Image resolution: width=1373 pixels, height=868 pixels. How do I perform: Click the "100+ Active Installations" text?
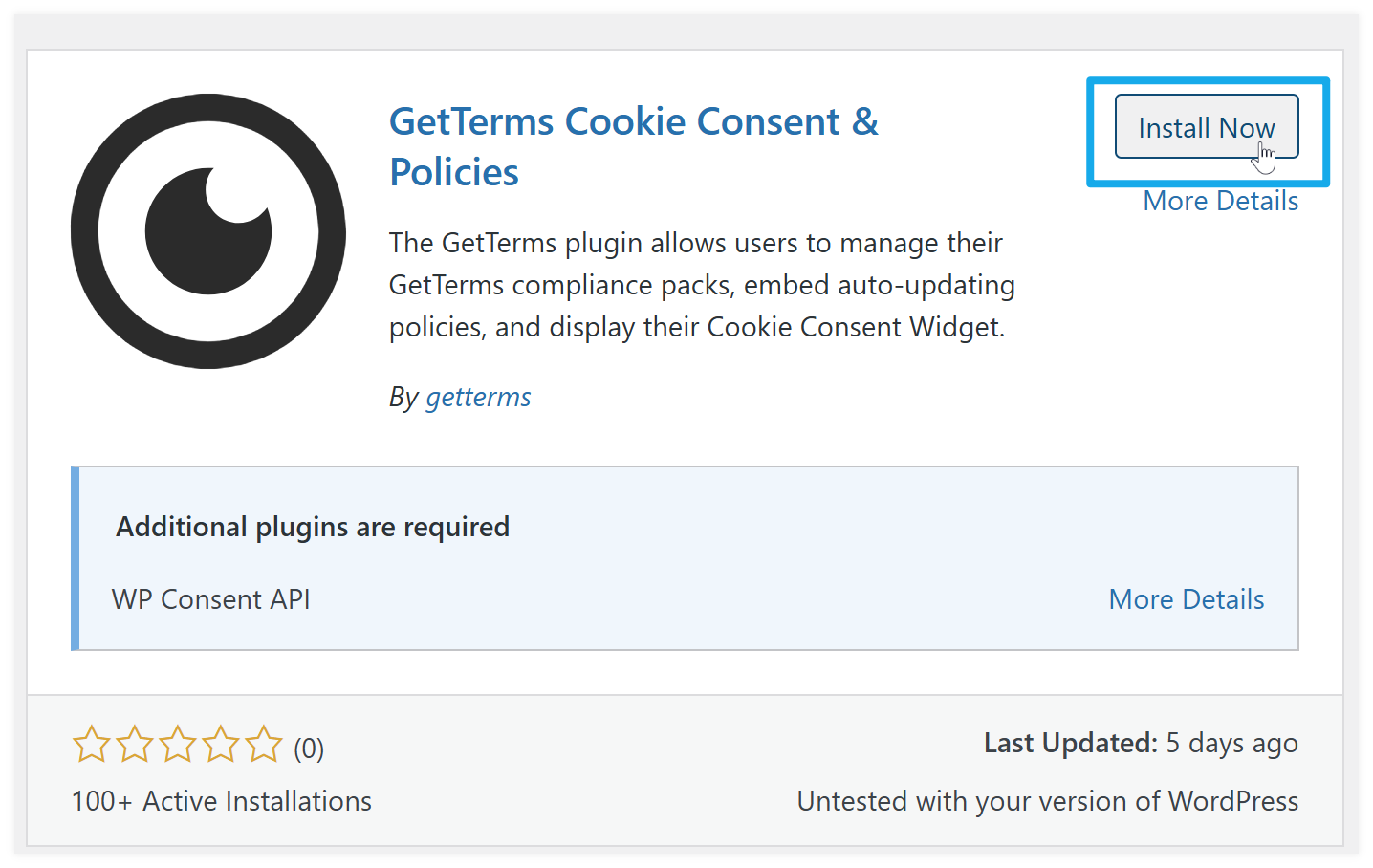click(222, 801)
